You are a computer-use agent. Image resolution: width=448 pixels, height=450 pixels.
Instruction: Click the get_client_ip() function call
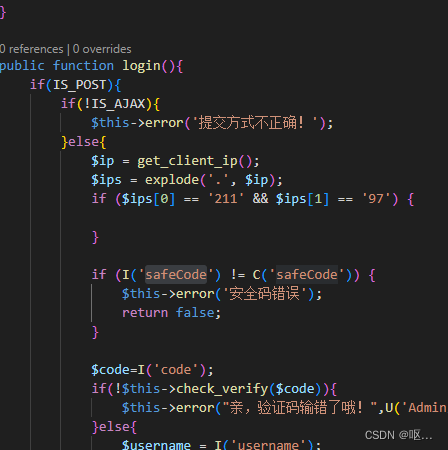(195, 161)
